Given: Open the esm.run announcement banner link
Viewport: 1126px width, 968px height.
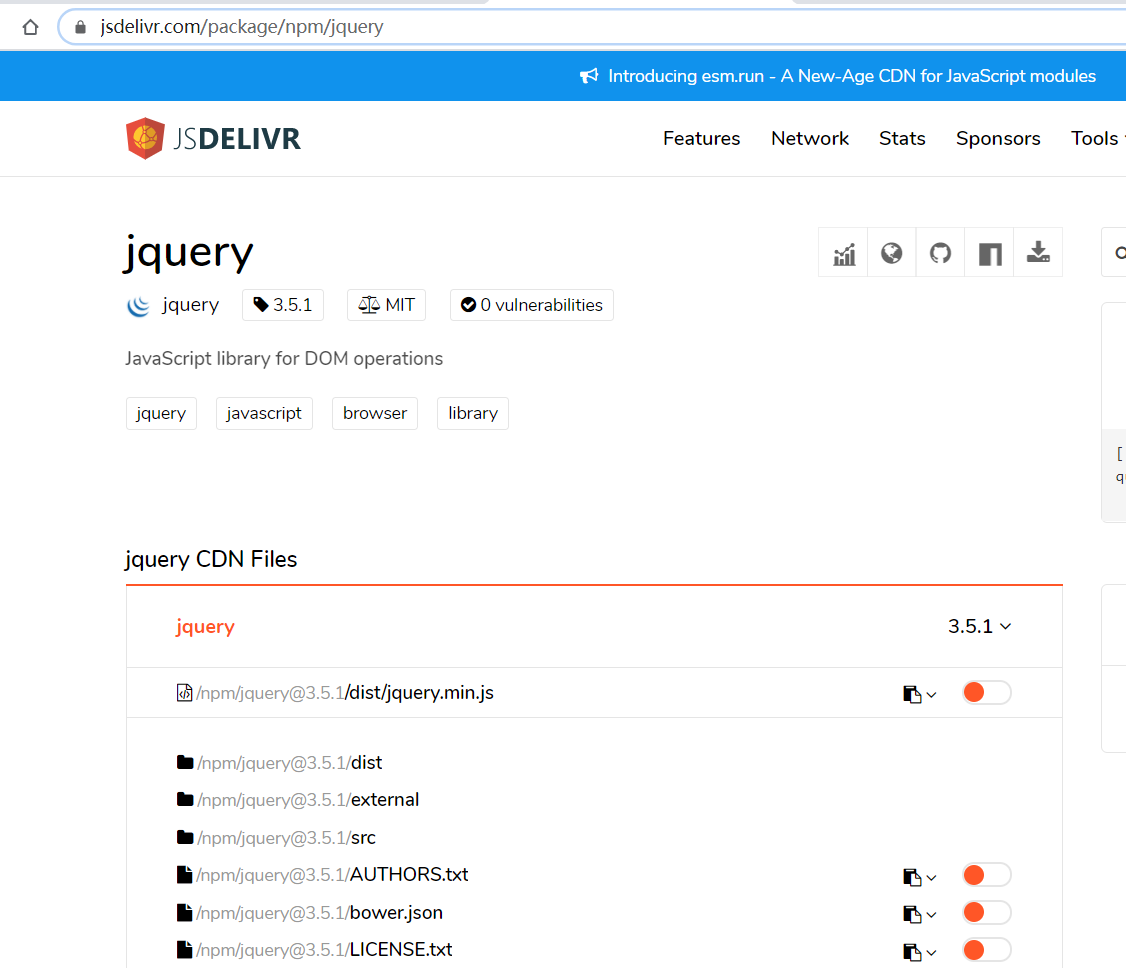Looking at the screenshot, I should pos(852,76).
